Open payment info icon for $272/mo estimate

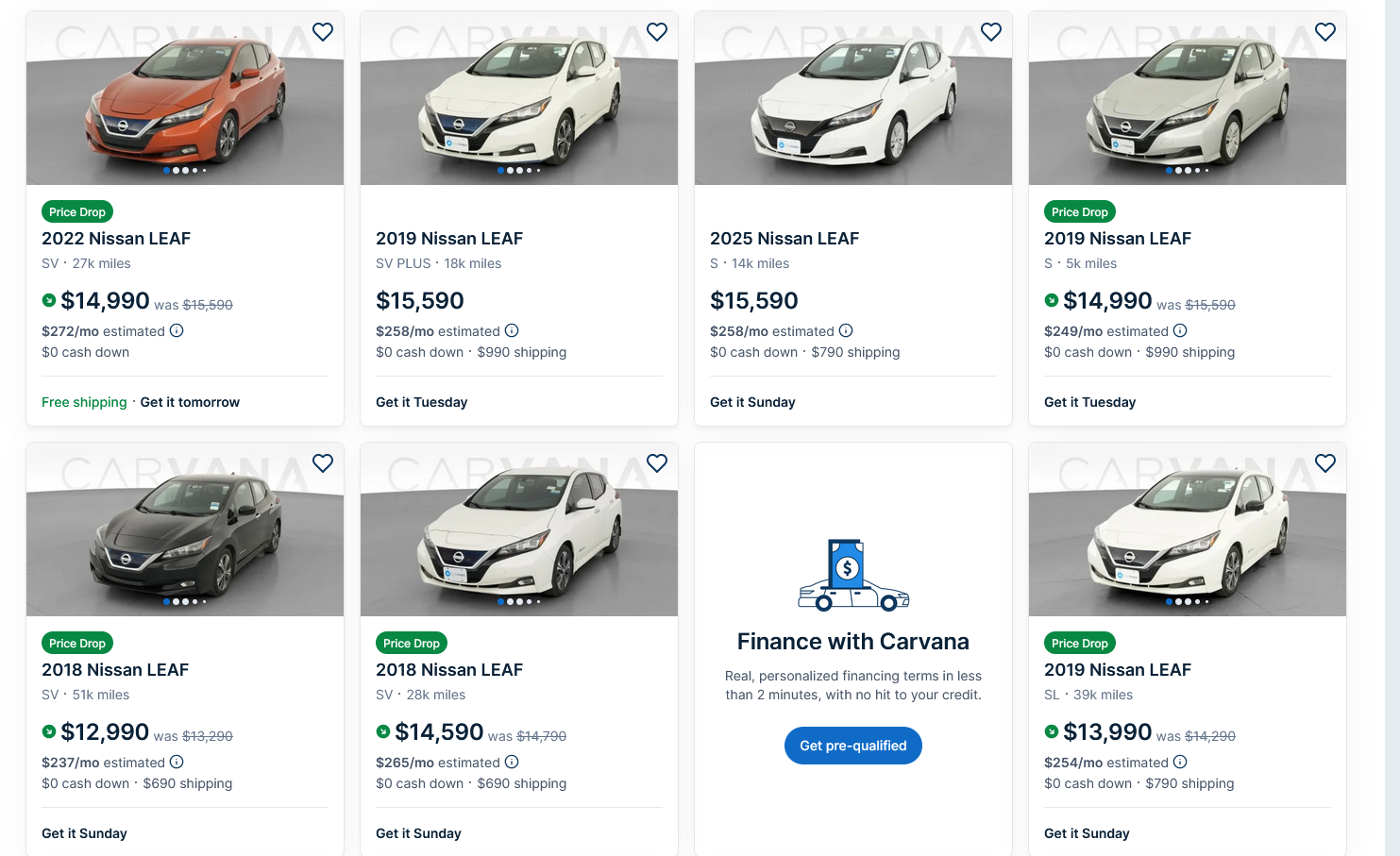click(x=177, y=331)
